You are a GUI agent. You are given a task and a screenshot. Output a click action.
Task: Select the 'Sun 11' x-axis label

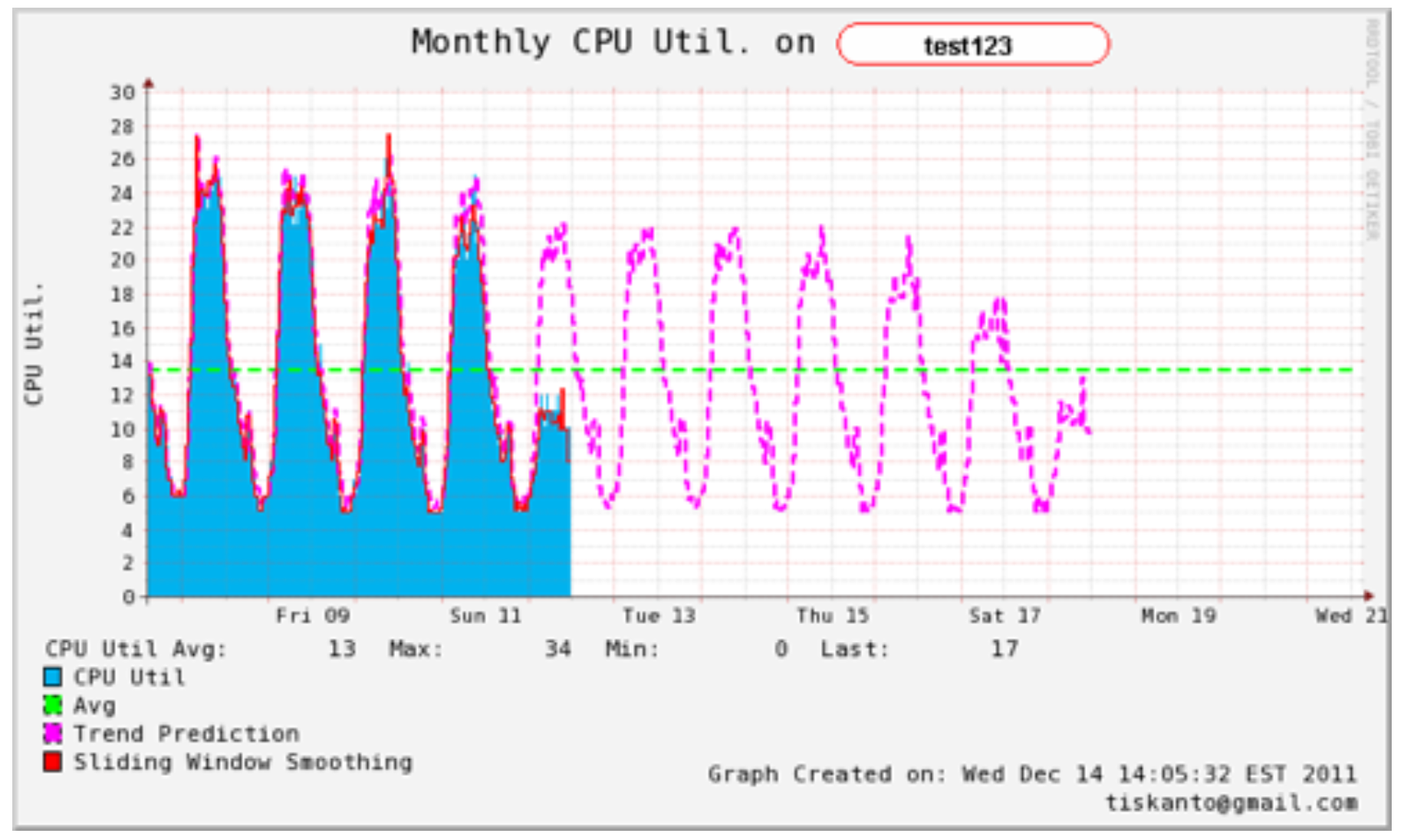(x=485, y=615)
